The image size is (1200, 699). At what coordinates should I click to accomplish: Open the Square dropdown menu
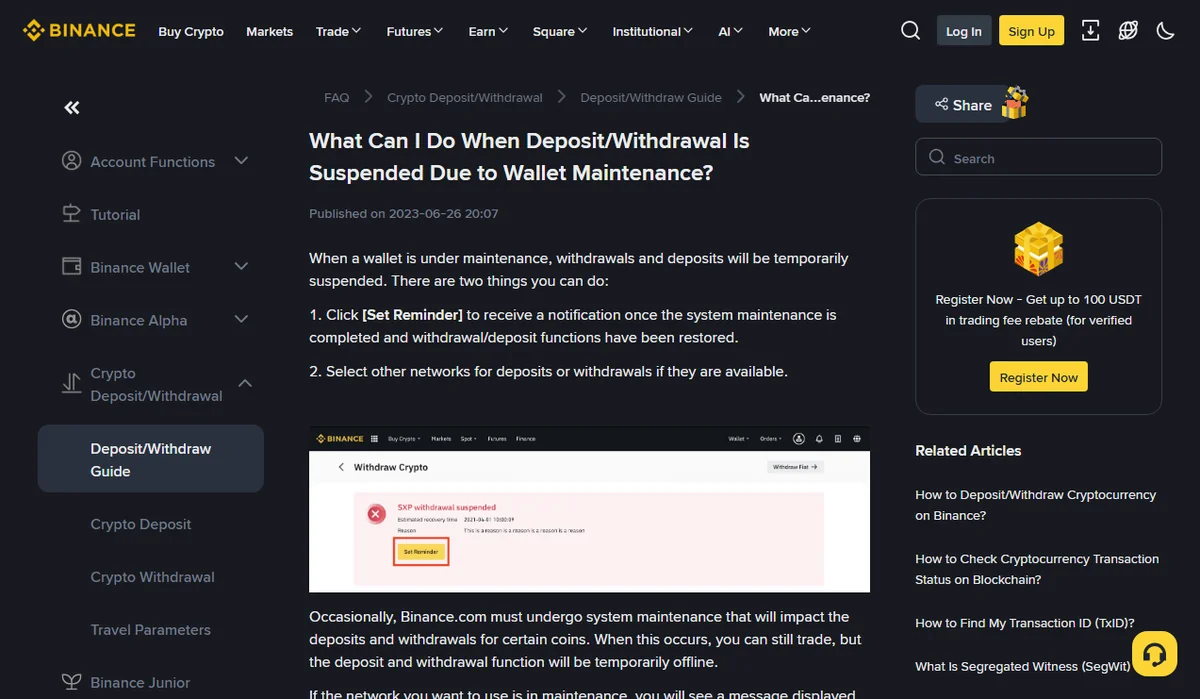point(560,31)
